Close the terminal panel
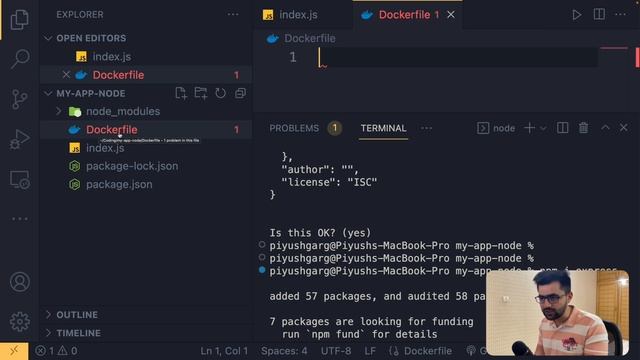 (x=624, y=128)
